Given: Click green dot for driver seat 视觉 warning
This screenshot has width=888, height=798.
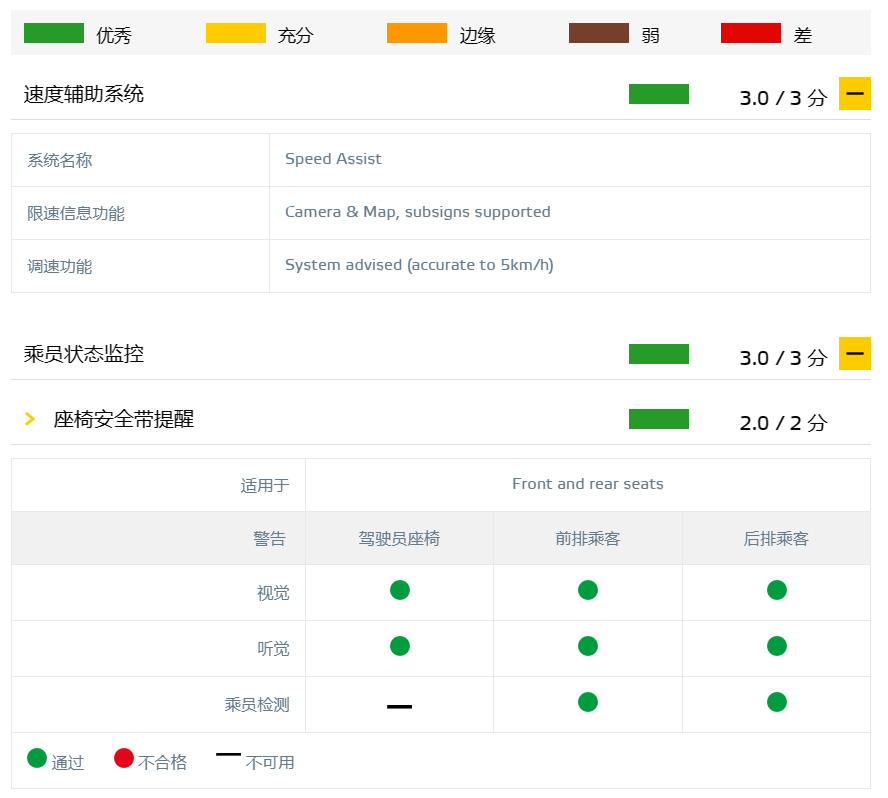Looking at the screenshot, I should point(400,590).
